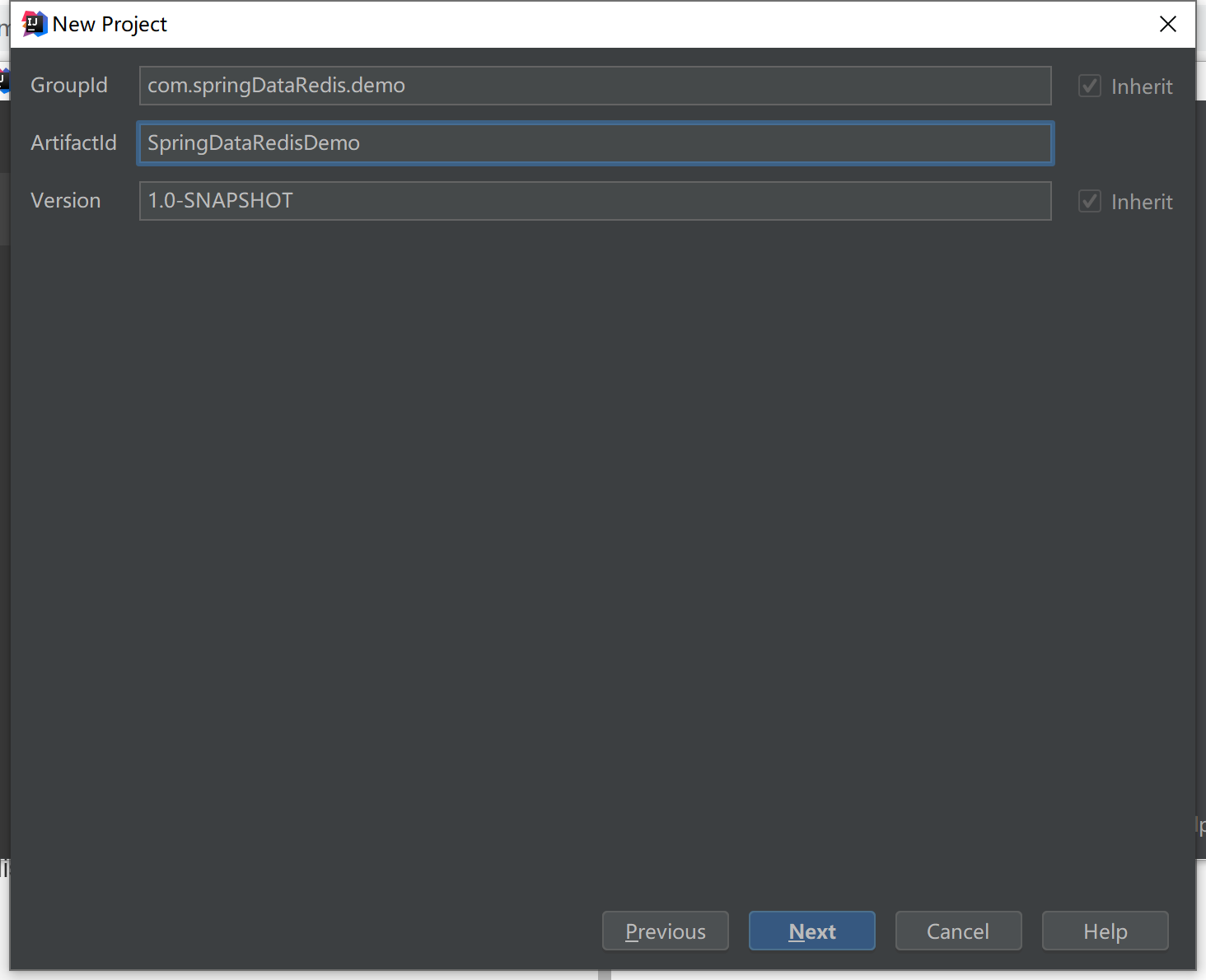Proceed by clicking the Next button

812,931
